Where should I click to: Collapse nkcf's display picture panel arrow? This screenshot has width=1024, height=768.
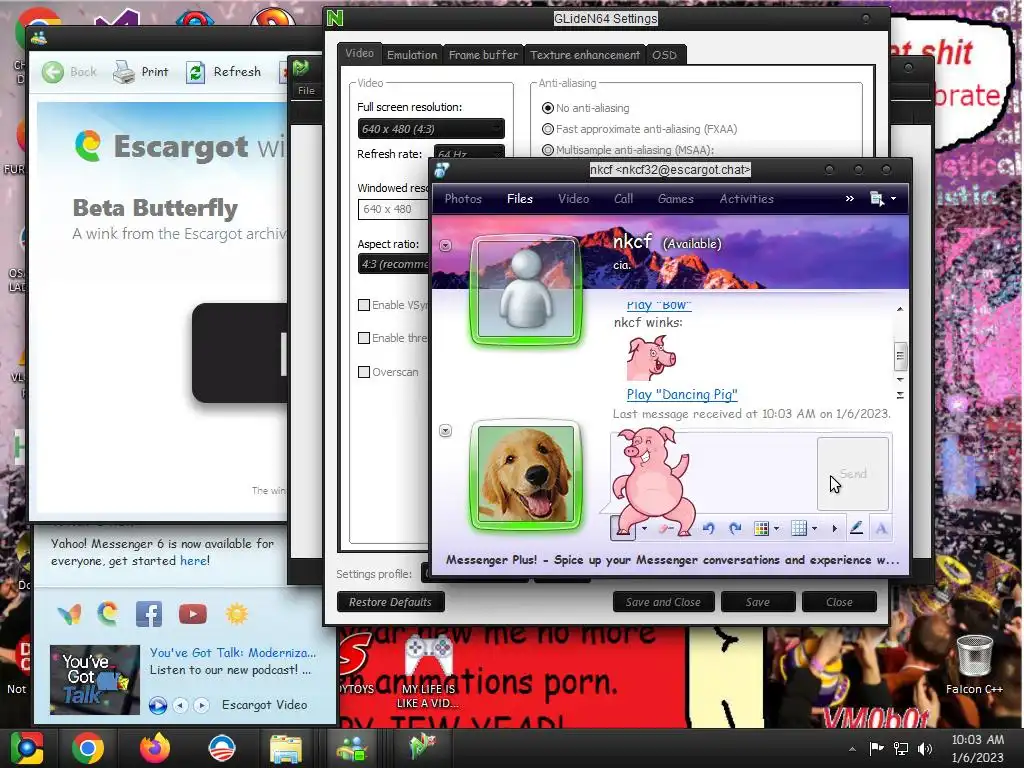[x=445, y=246]
